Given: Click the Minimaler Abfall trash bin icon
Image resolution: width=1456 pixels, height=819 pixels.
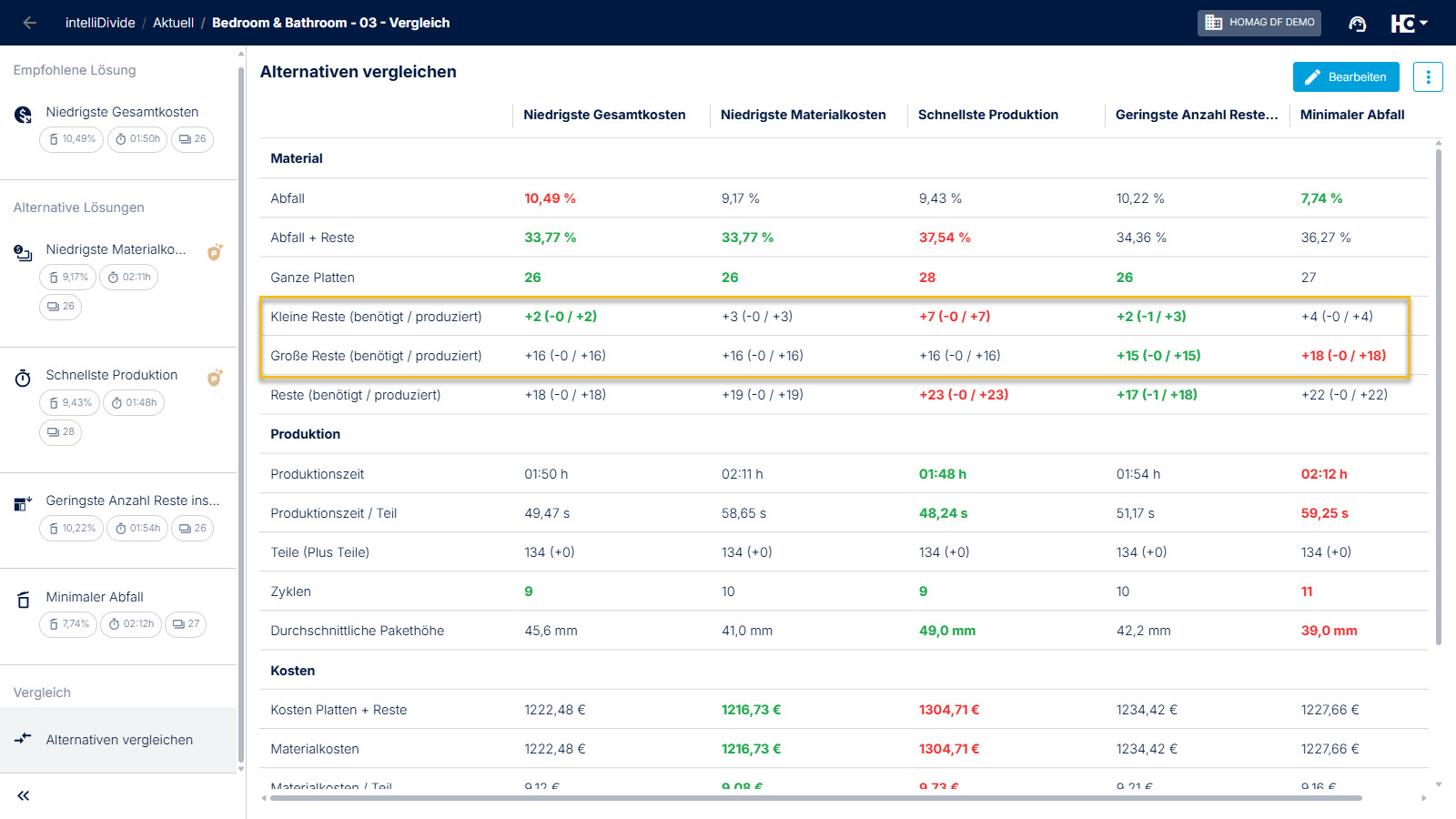Looking at the screenshot, I should (x=24, y=601).
